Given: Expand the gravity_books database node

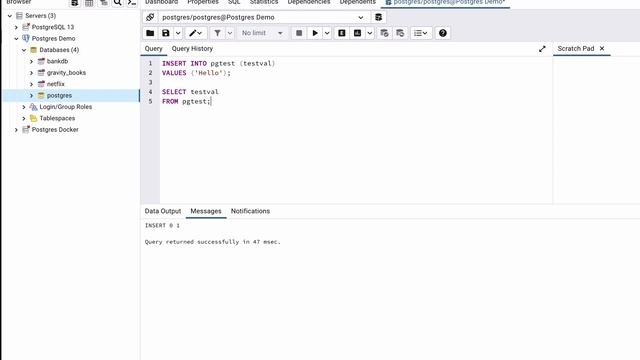Looking at the screenshot, I should [x=31, y=73].
